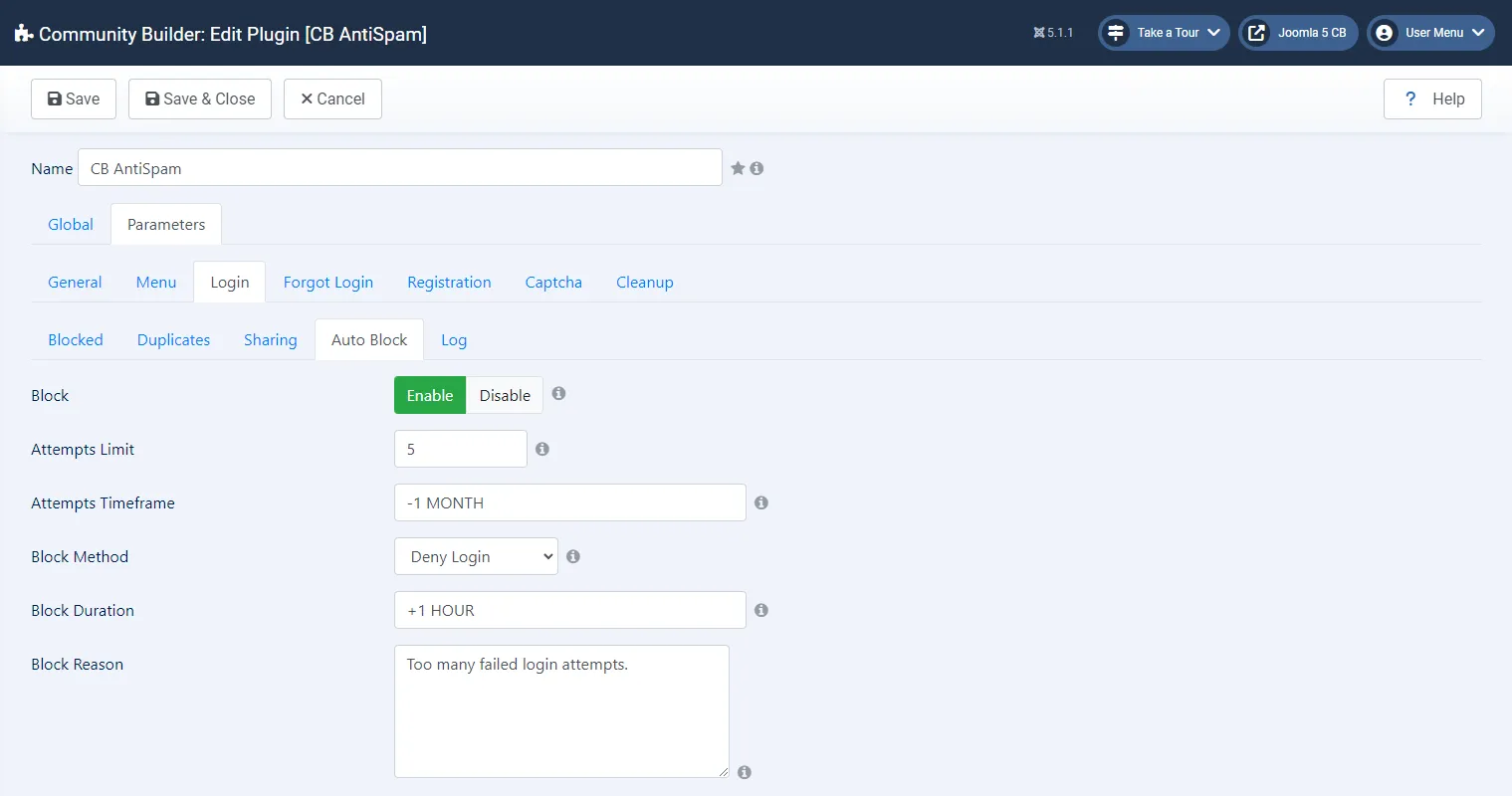Click the Save & Close button
Image resolution: width=1512 pixels, height=796 pixels.
[200, 99]
